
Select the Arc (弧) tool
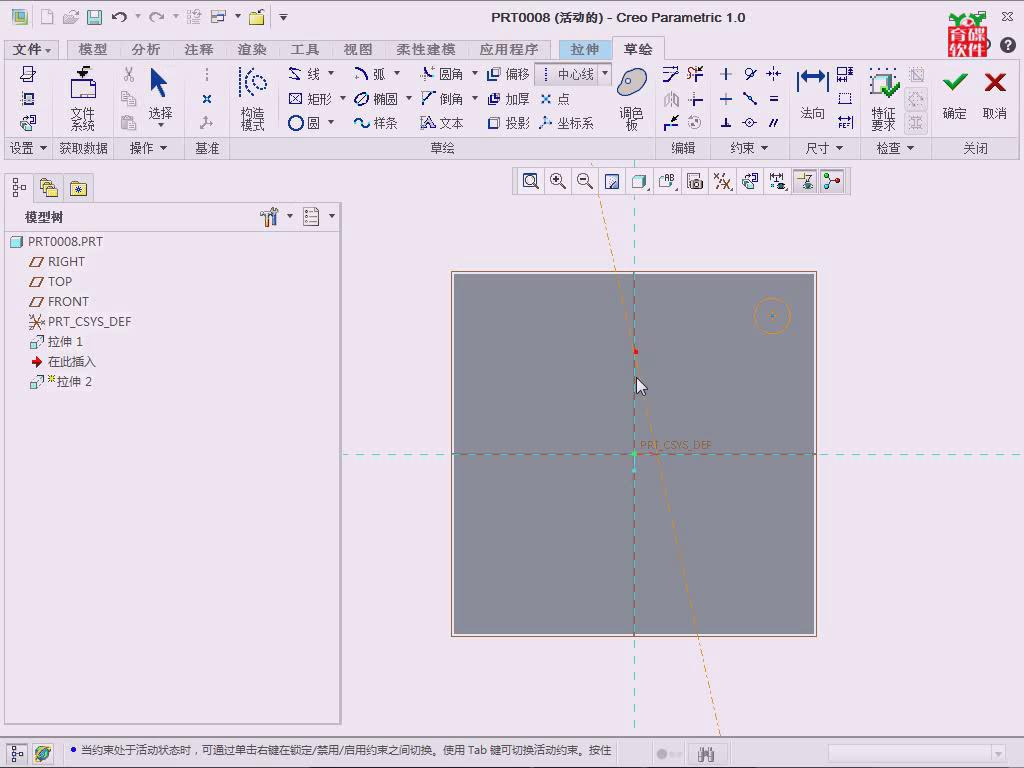370,74
